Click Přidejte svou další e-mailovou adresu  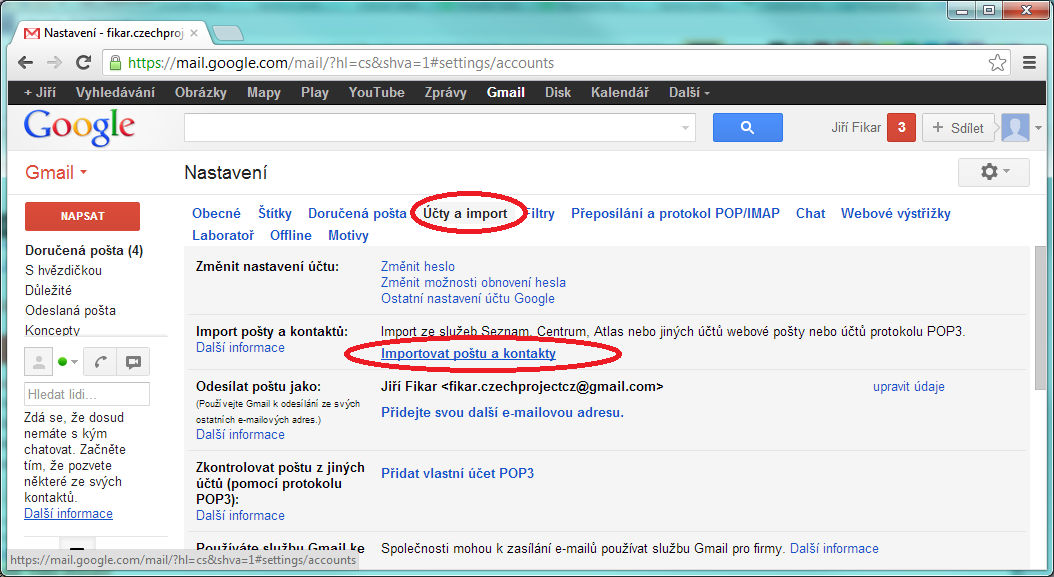point(503,412)
